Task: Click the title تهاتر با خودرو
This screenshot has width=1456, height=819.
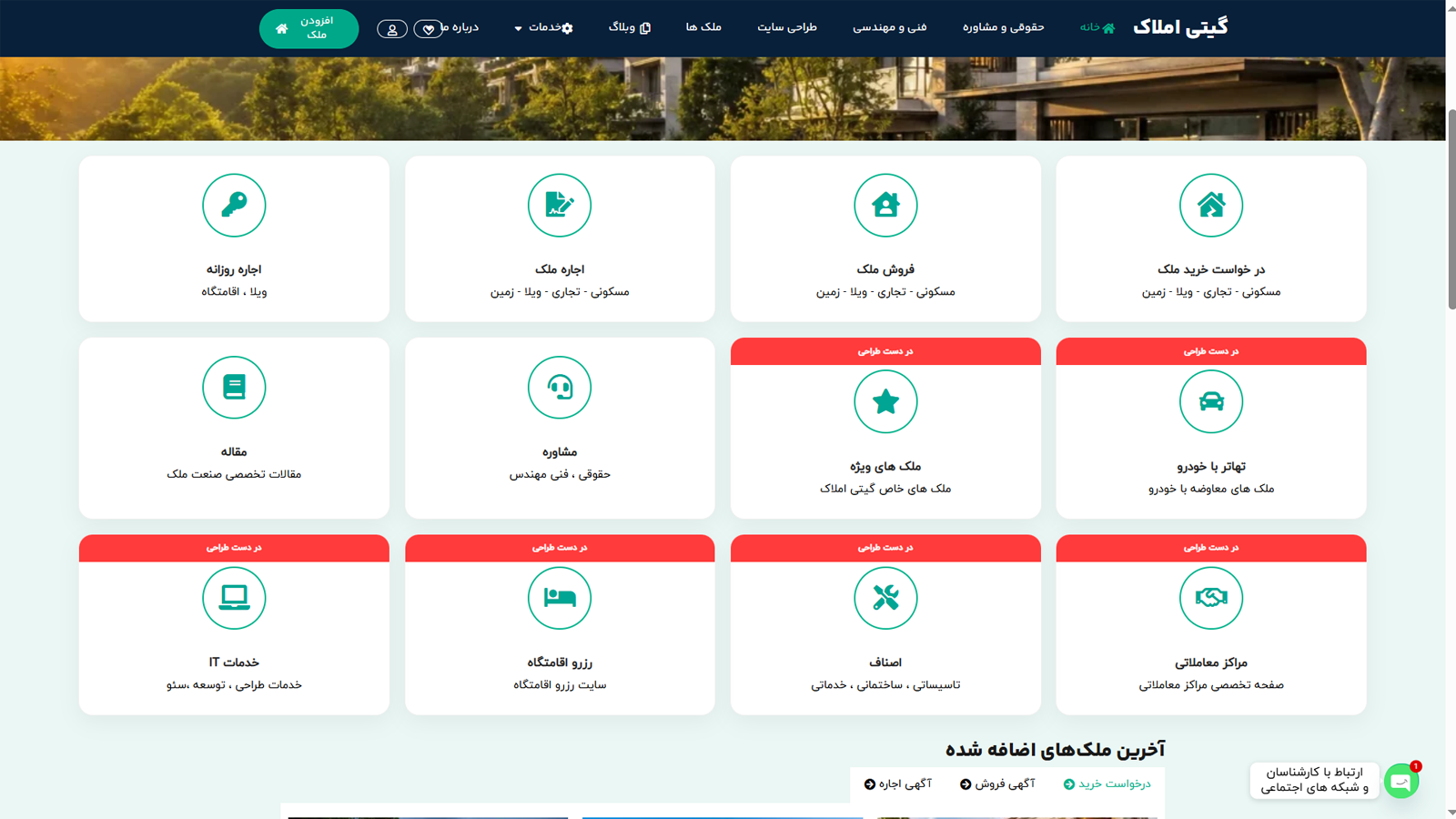Action: point(1210,466)
